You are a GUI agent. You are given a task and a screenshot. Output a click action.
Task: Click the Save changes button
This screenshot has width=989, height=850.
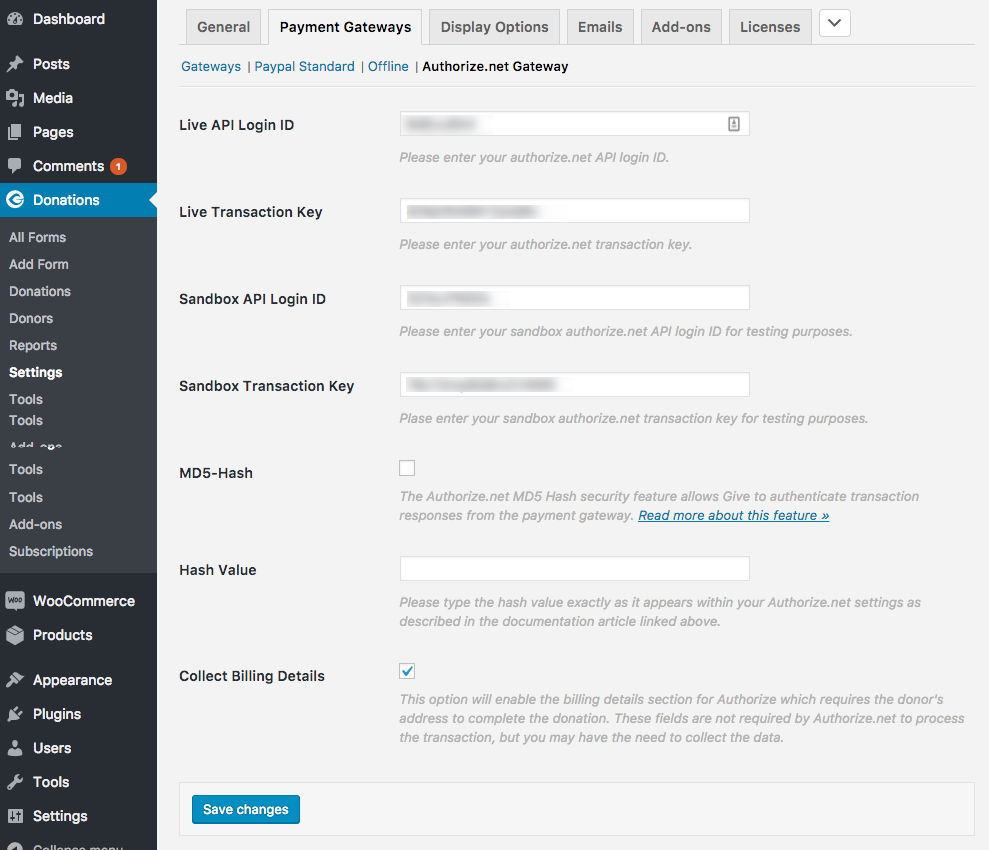[x=245, y=809]
